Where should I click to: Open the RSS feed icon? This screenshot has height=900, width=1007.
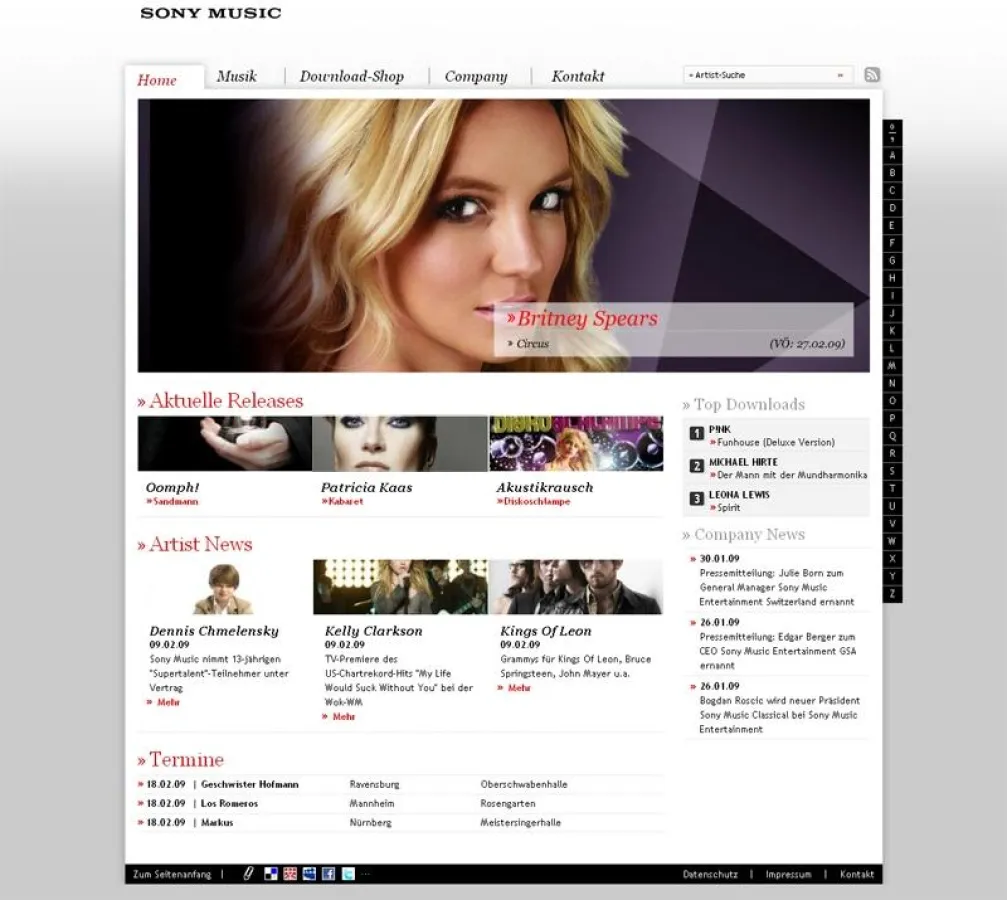click(x=872, y=74)
